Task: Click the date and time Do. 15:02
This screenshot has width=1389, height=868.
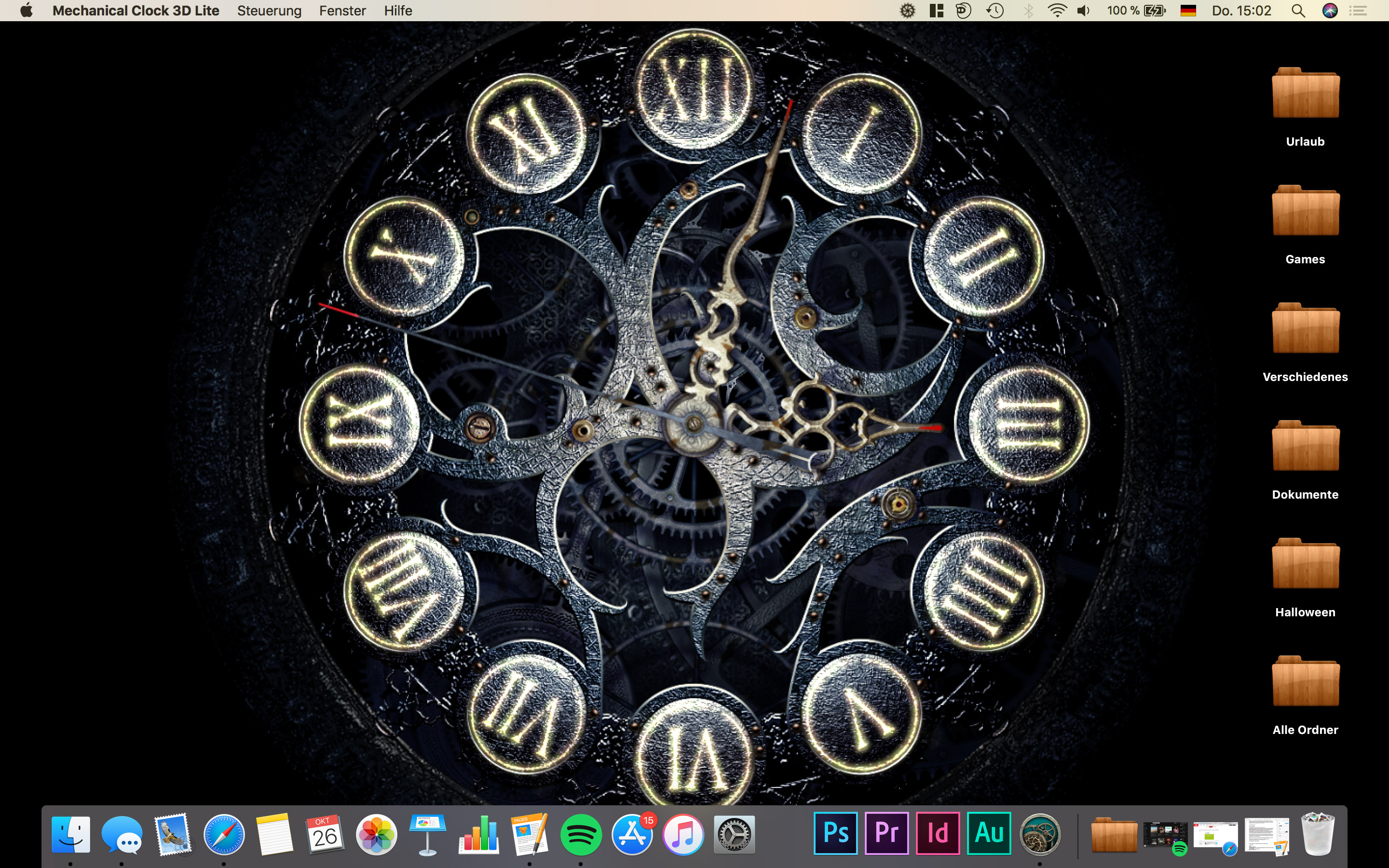Action: (1241, 10)
